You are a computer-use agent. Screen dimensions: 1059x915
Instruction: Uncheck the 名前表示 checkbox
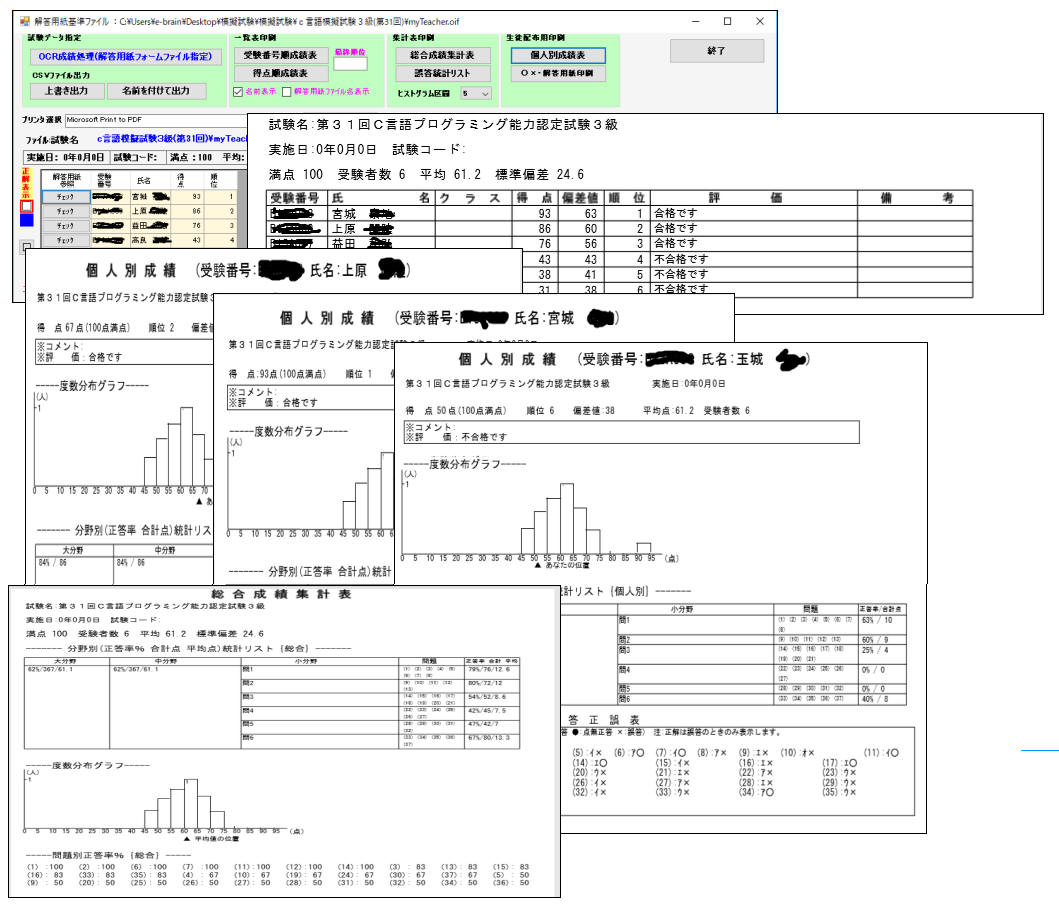click(x=237, y=92)
